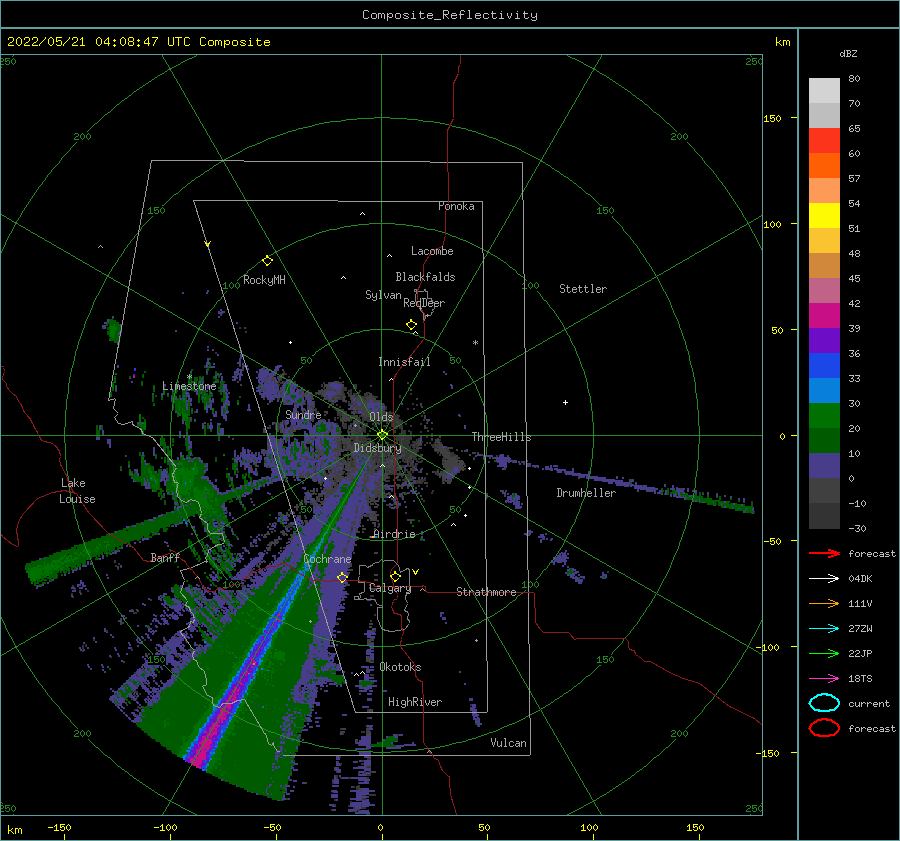The image size is (900, 841).
Task: Click the RockyMH label
Action: (x=264, y=280)
